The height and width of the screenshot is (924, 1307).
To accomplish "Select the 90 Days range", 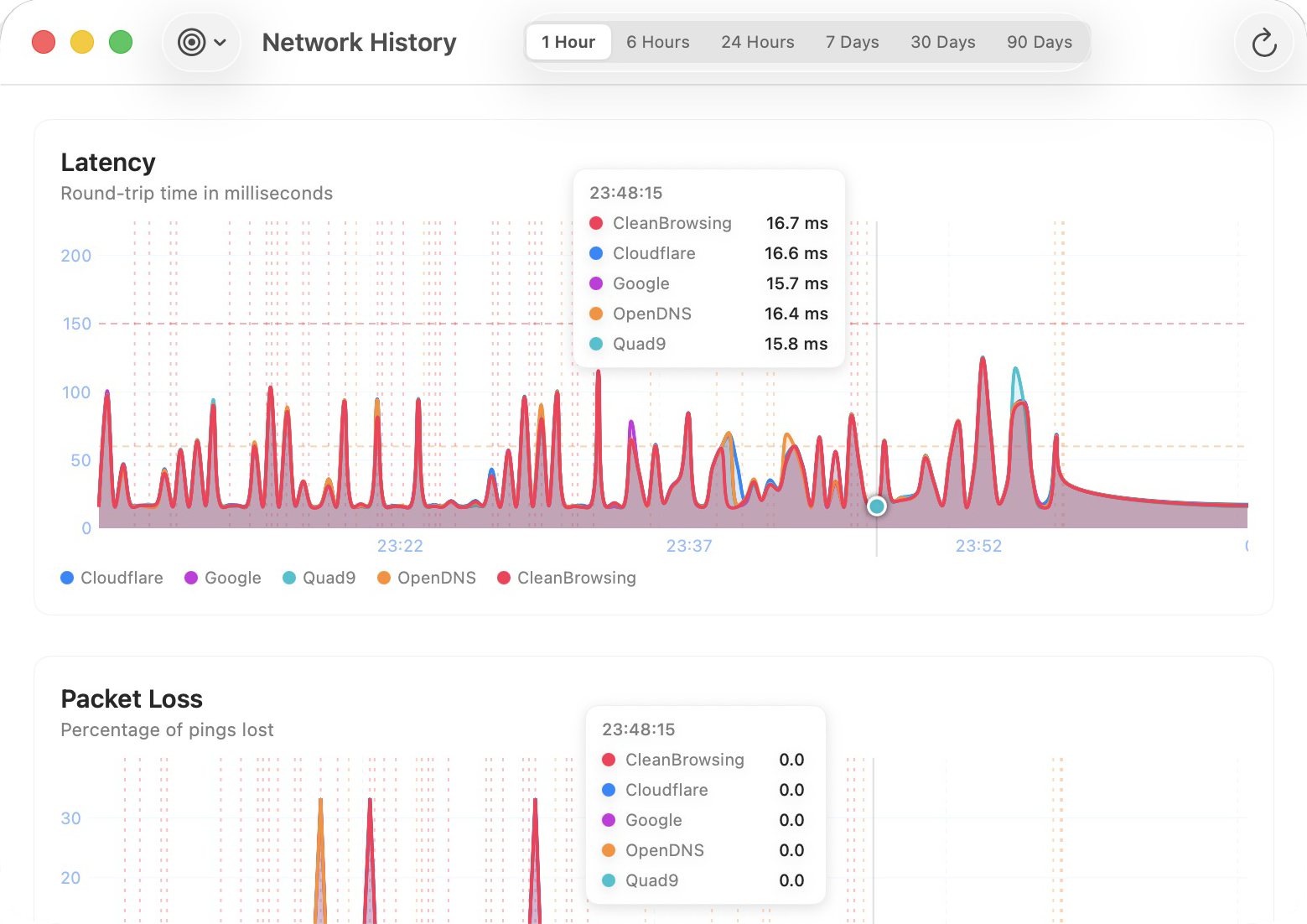I will 1040,42.
